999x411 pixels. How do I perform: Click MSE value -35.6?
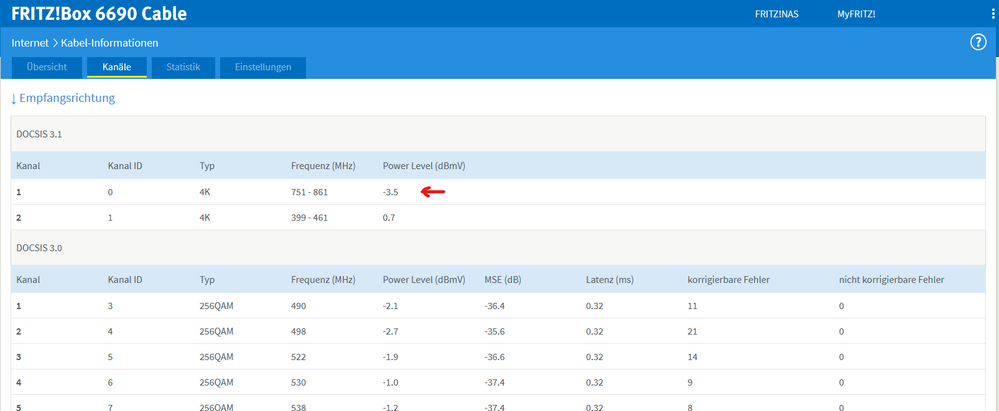click(x=494, y=331)
